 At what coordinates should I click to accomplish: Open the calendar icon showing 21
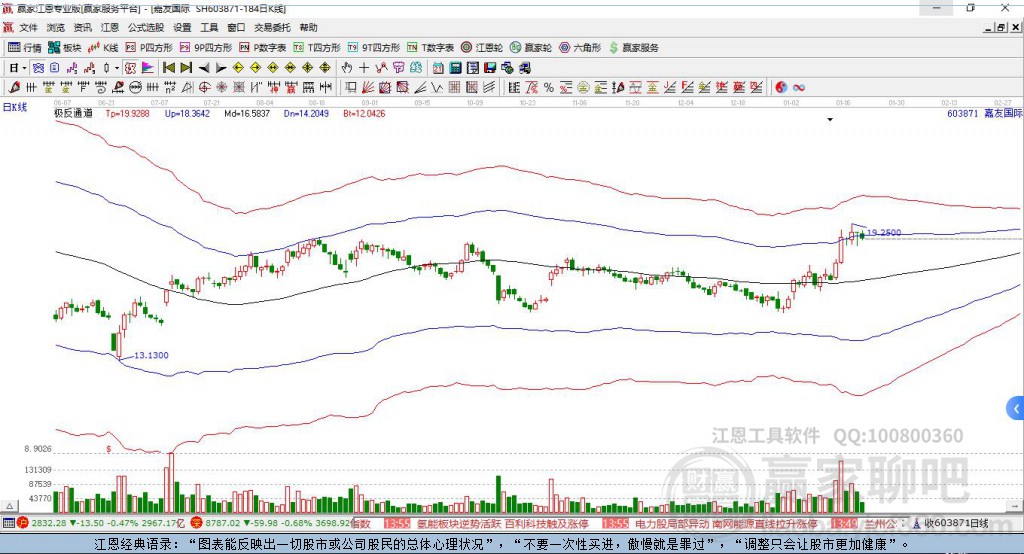tap(438, 68)
